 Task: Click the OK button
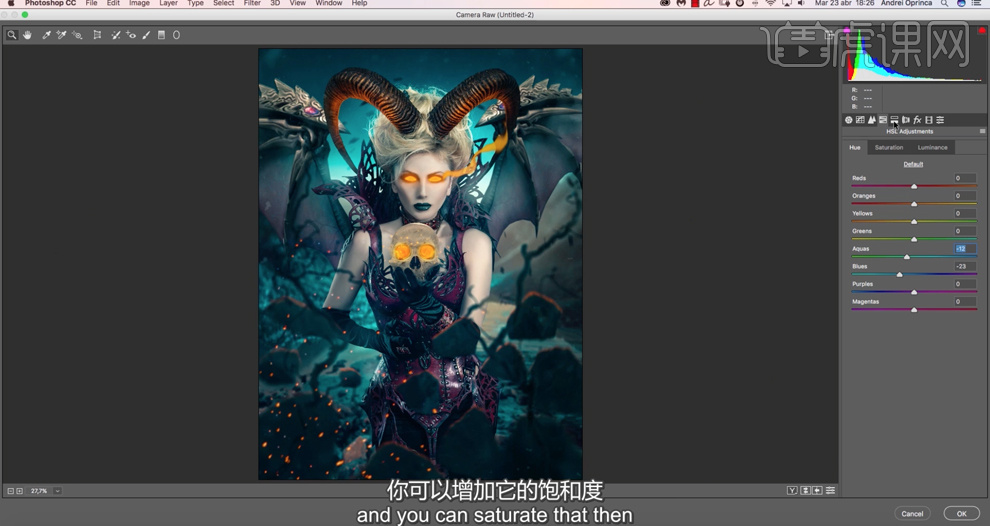(962, 513)
